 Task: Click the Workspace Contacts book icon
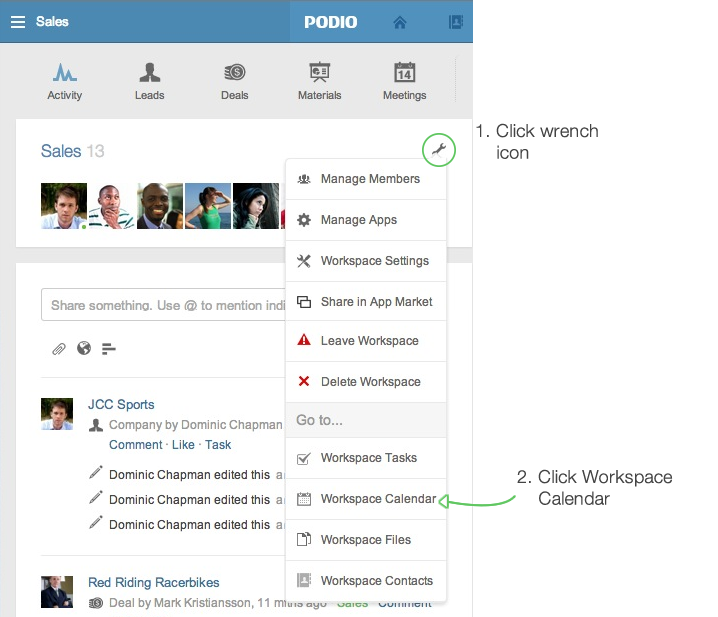[304, 580]
